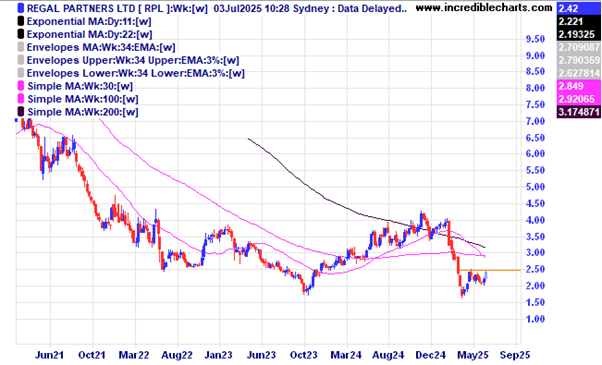Click the Jun23 date axis label
602x365 pixels.
click(x=261, y=355)
